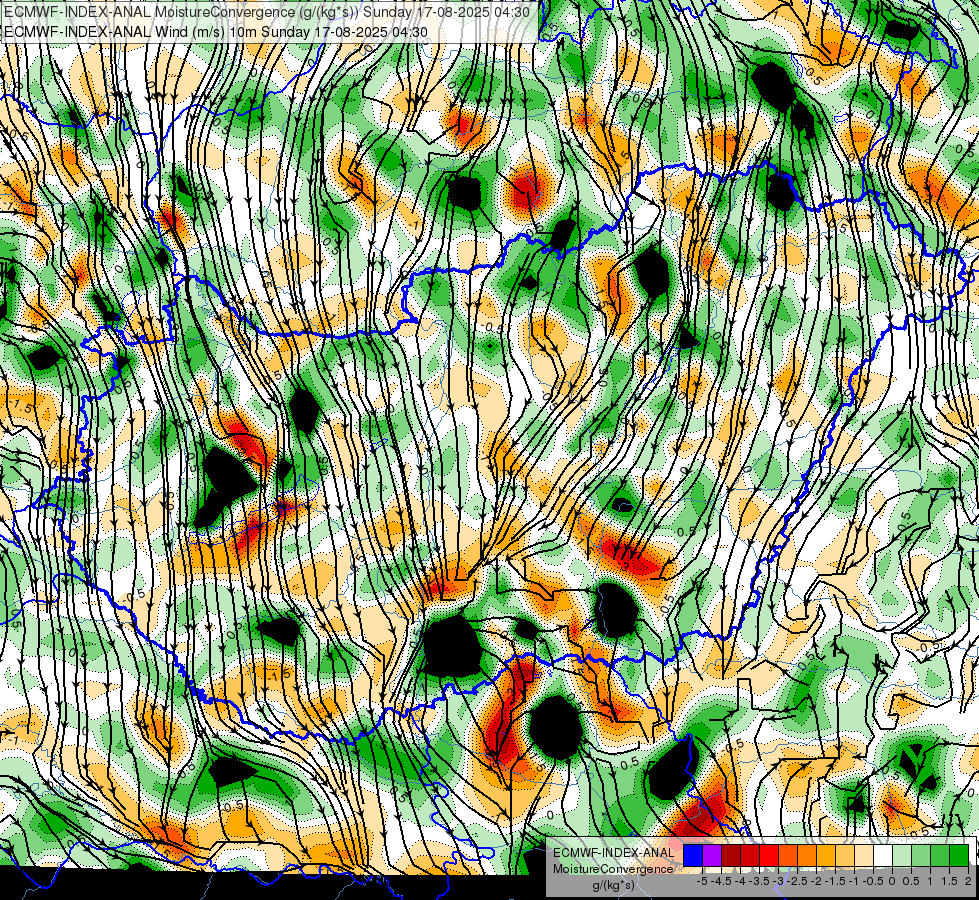Click the -4 legend tick label

coord(740,881)
